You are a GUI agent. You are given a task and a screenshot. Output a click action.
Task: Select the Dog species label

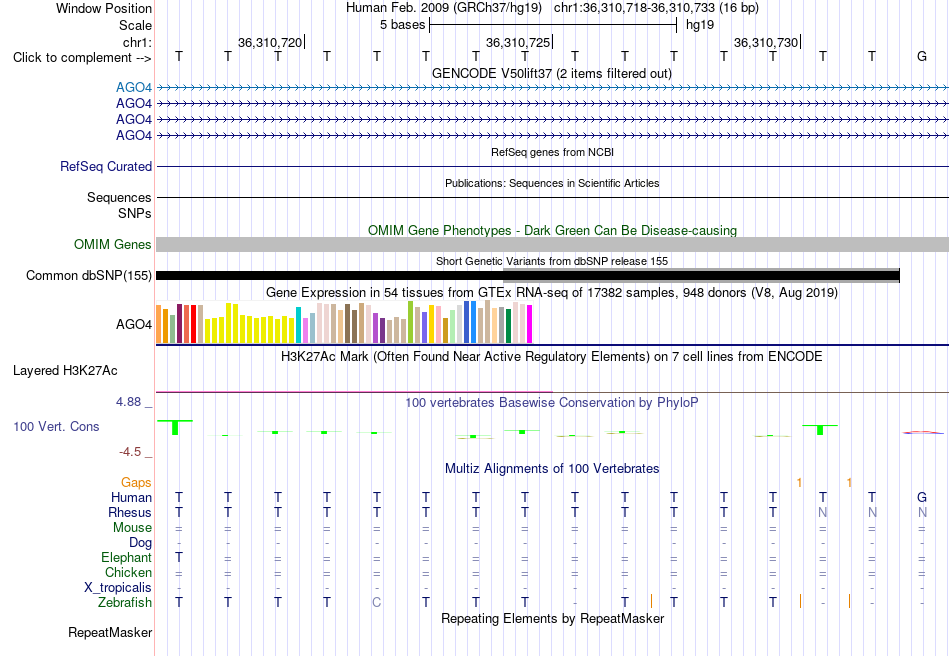click(x=140, y=543)
